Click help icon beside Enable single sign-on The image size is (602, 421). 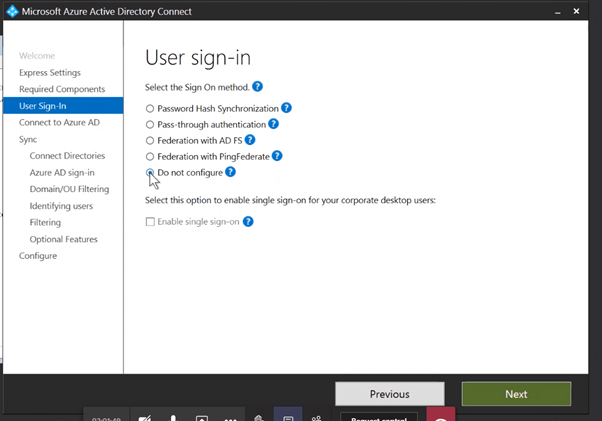pos(248,221)
